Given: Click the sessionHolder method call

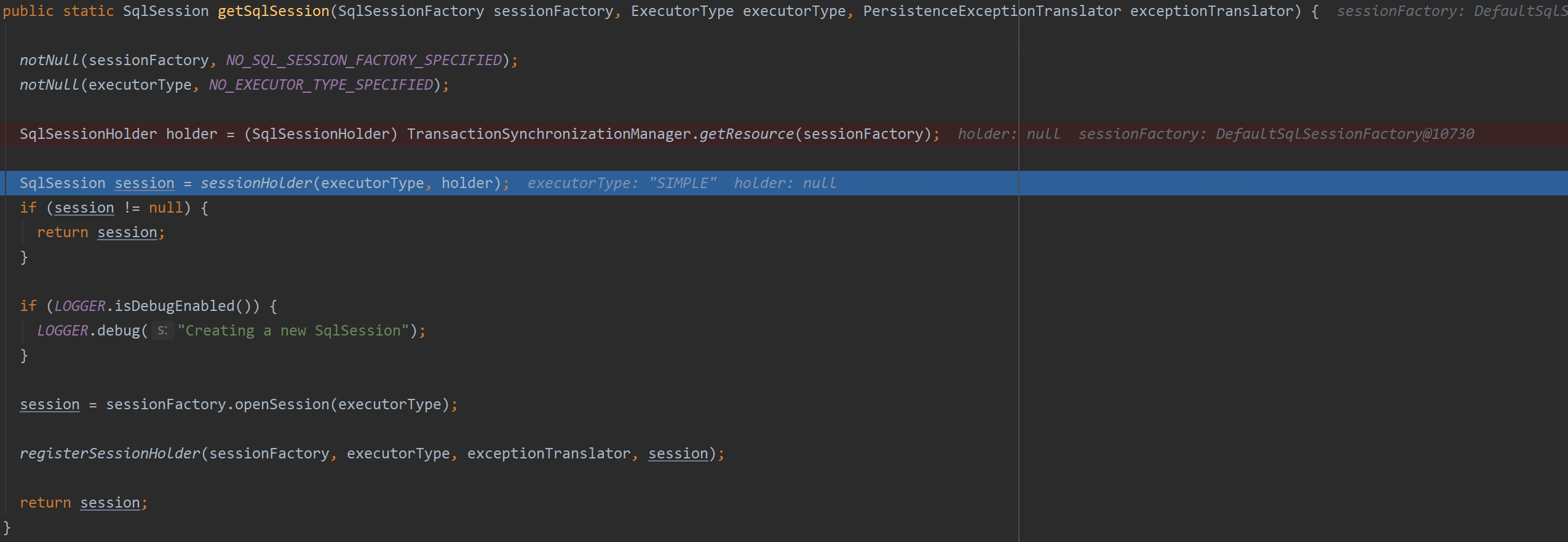Looking at the screenshot, I should coord(256,183).
